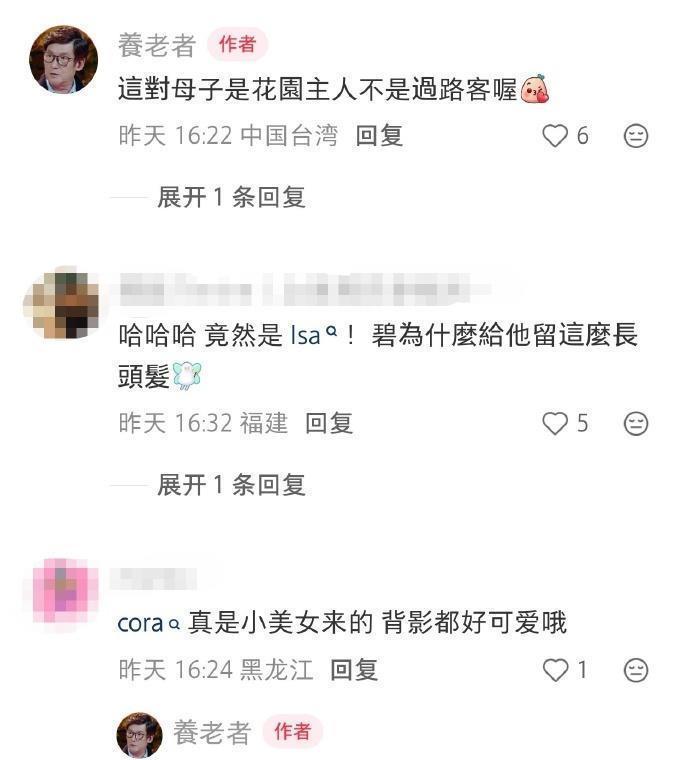Open 養老者 small avatar in bottom reply
Viewport: 690px width, 760px height.
(x=140, y=734)
